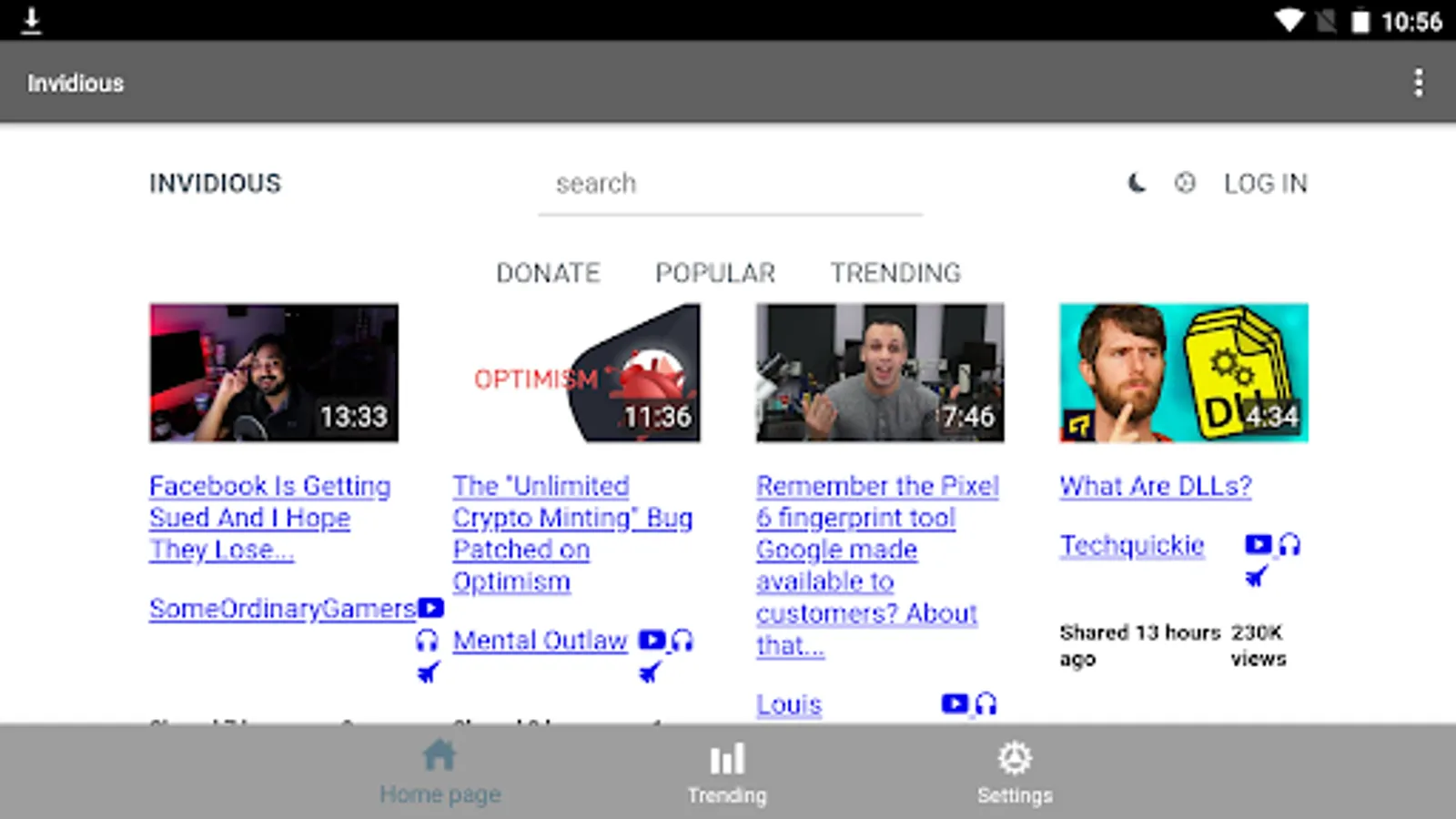Switch to the TRENDING feed in page header
This screenshot has height=819, width=1456.
click(895, 273)
